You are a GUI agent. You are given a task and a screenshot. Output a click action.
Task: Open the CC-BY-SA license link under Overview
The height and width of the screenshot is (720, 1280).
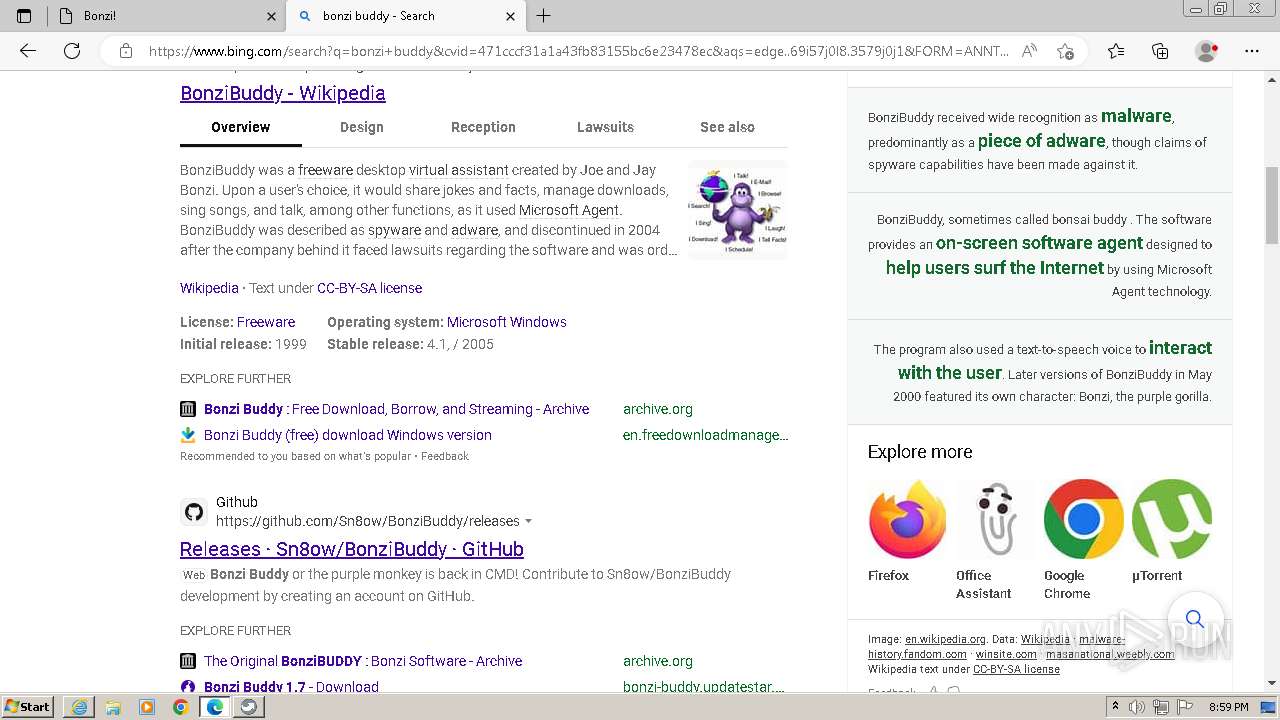pyautogui.click(x=369, y=288)
